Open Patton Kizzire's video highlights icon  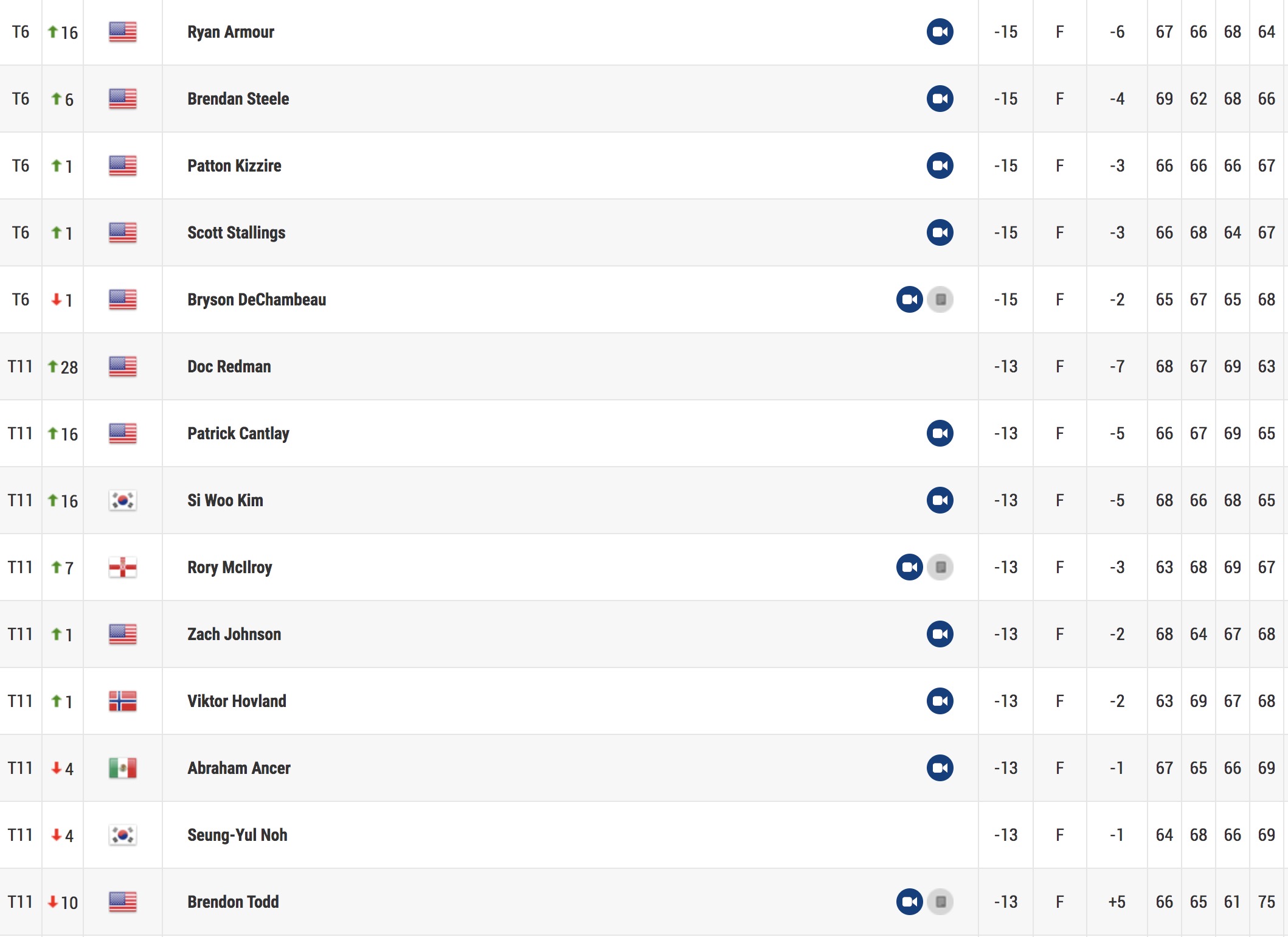tap(940, 165)
